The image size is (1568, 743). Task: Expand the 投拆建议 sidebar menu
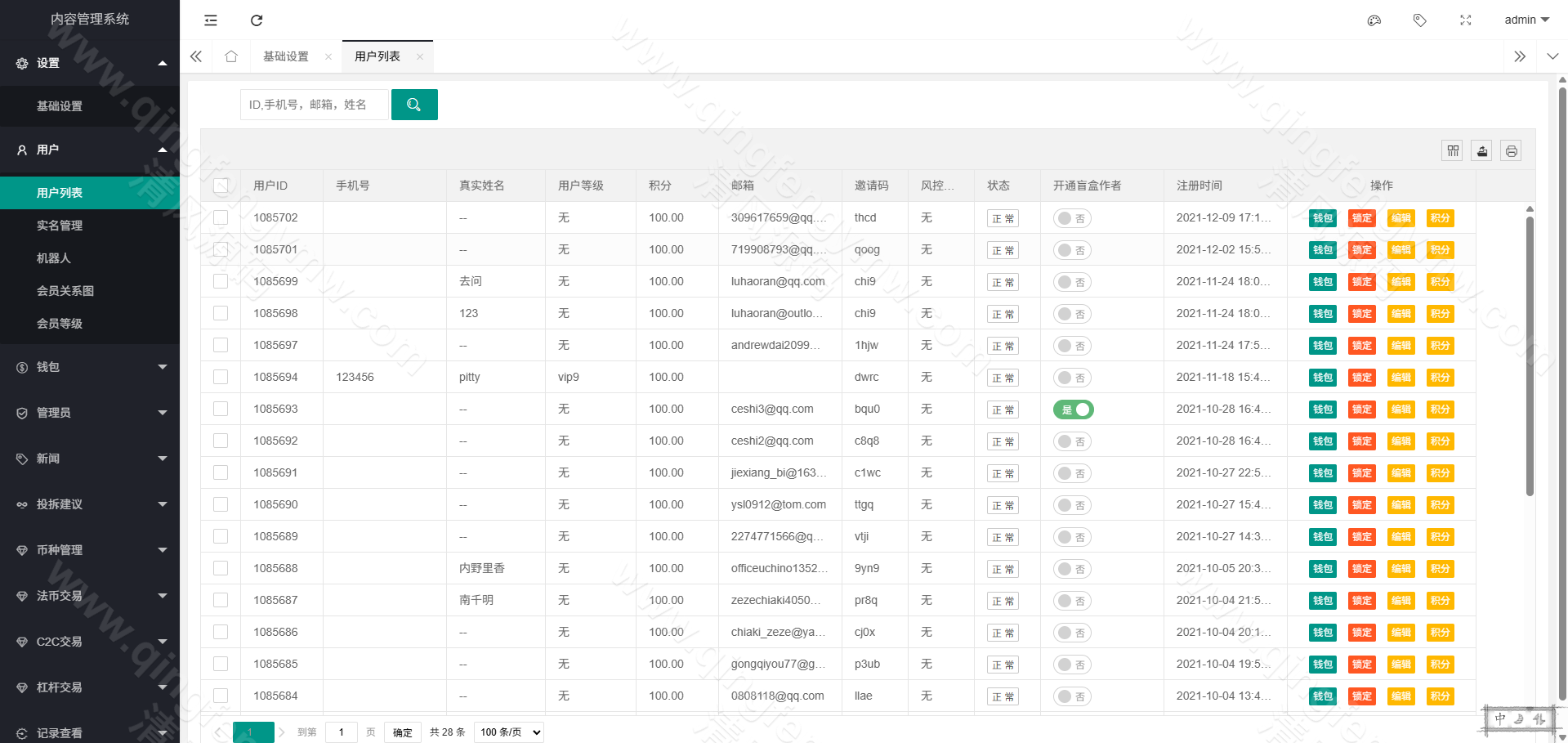[x=90, y=504]
